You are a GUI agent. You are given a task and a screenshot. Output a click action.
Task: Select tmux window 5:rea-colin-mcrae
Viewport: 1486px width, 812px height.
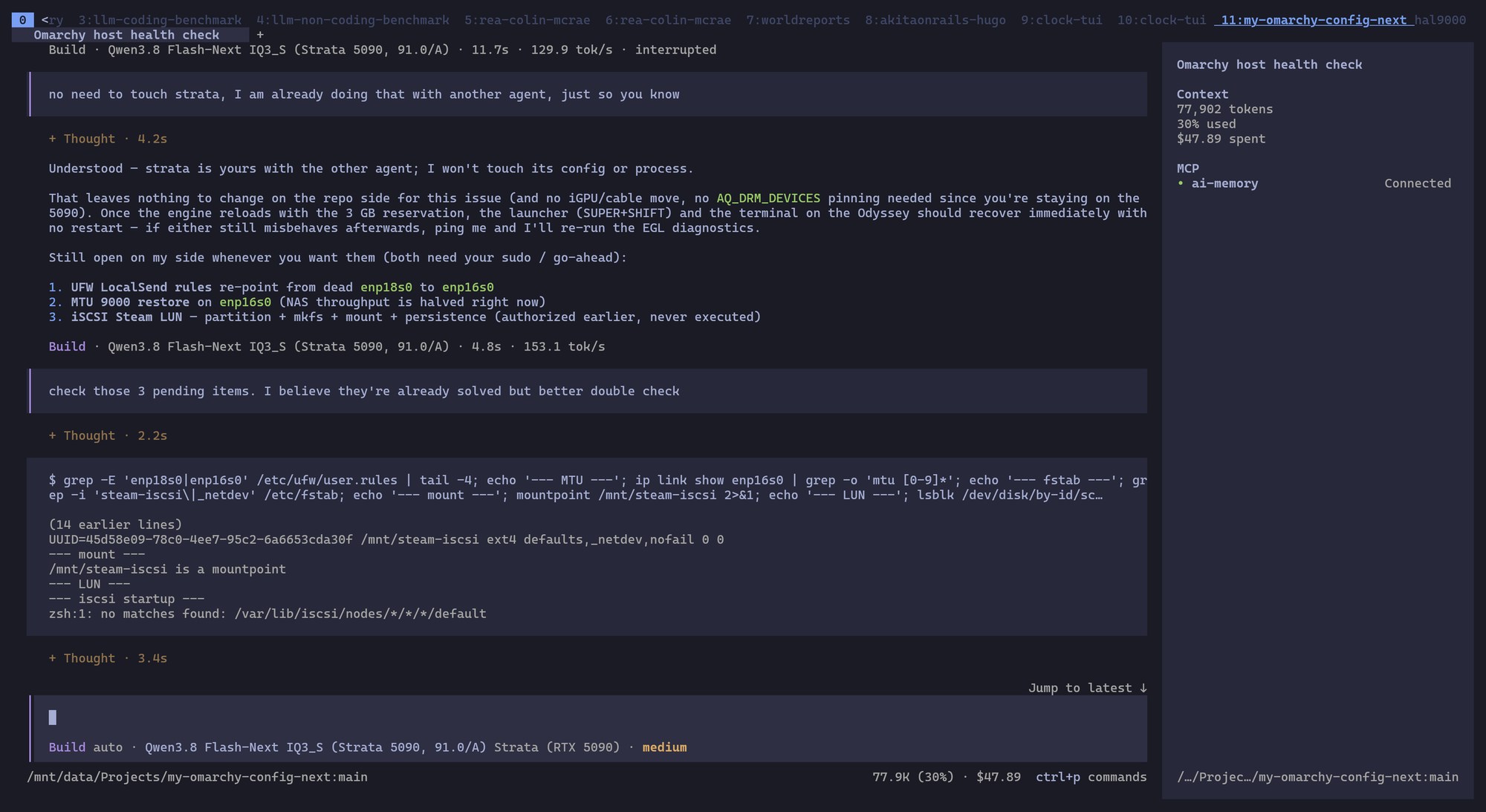pyautogui.click(x=528, y=20)
